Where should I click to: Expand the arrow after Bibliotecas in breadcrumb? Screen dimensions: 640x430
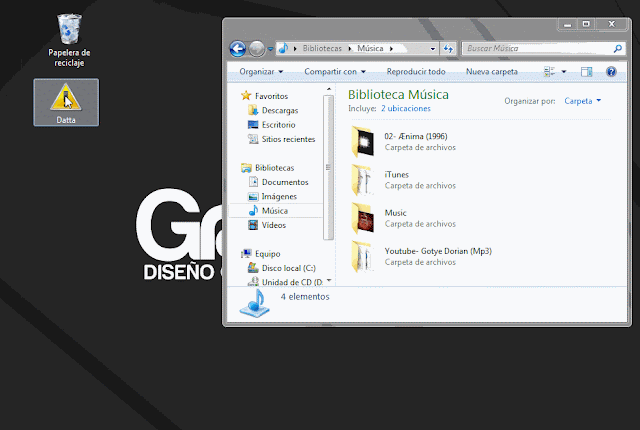click(x=350, y=49)
